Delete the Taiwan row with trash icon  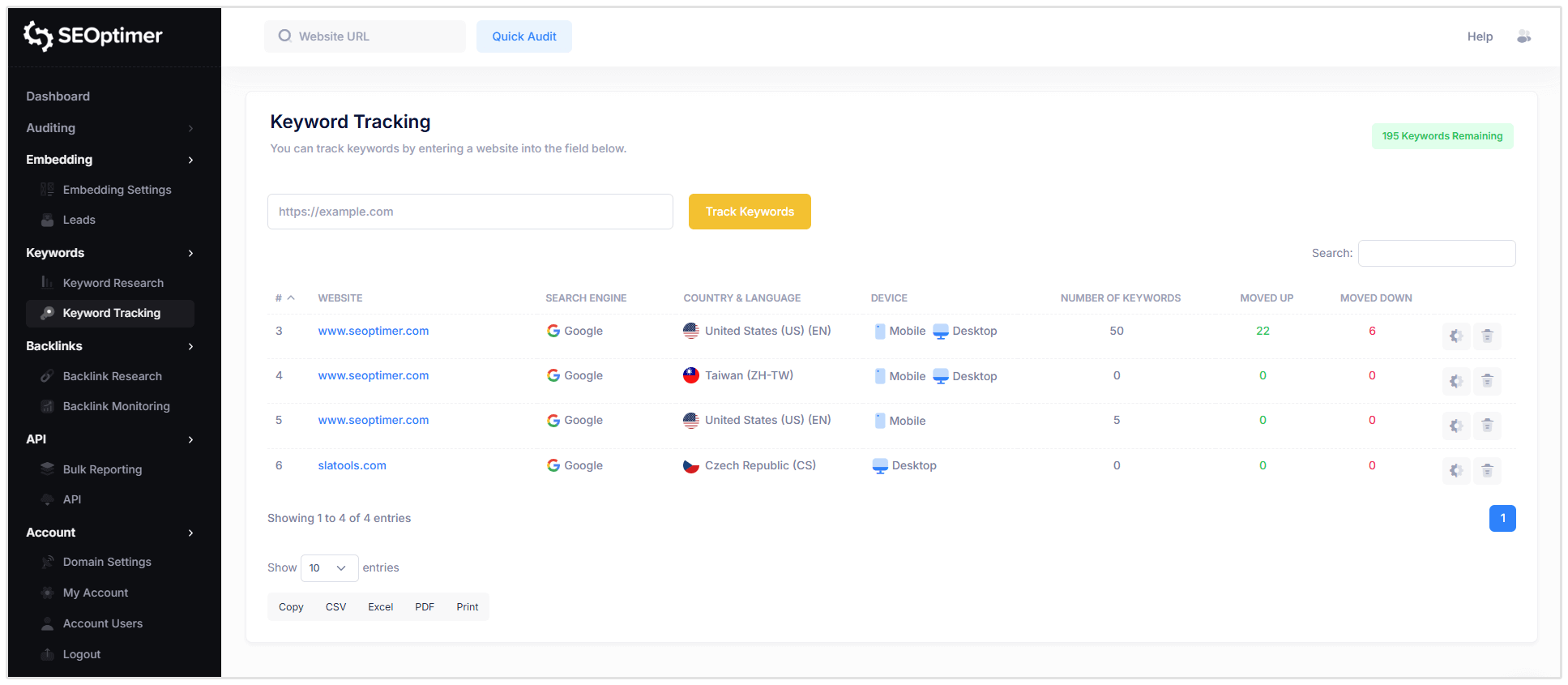pyautogui.click(x=1488, y=381)
